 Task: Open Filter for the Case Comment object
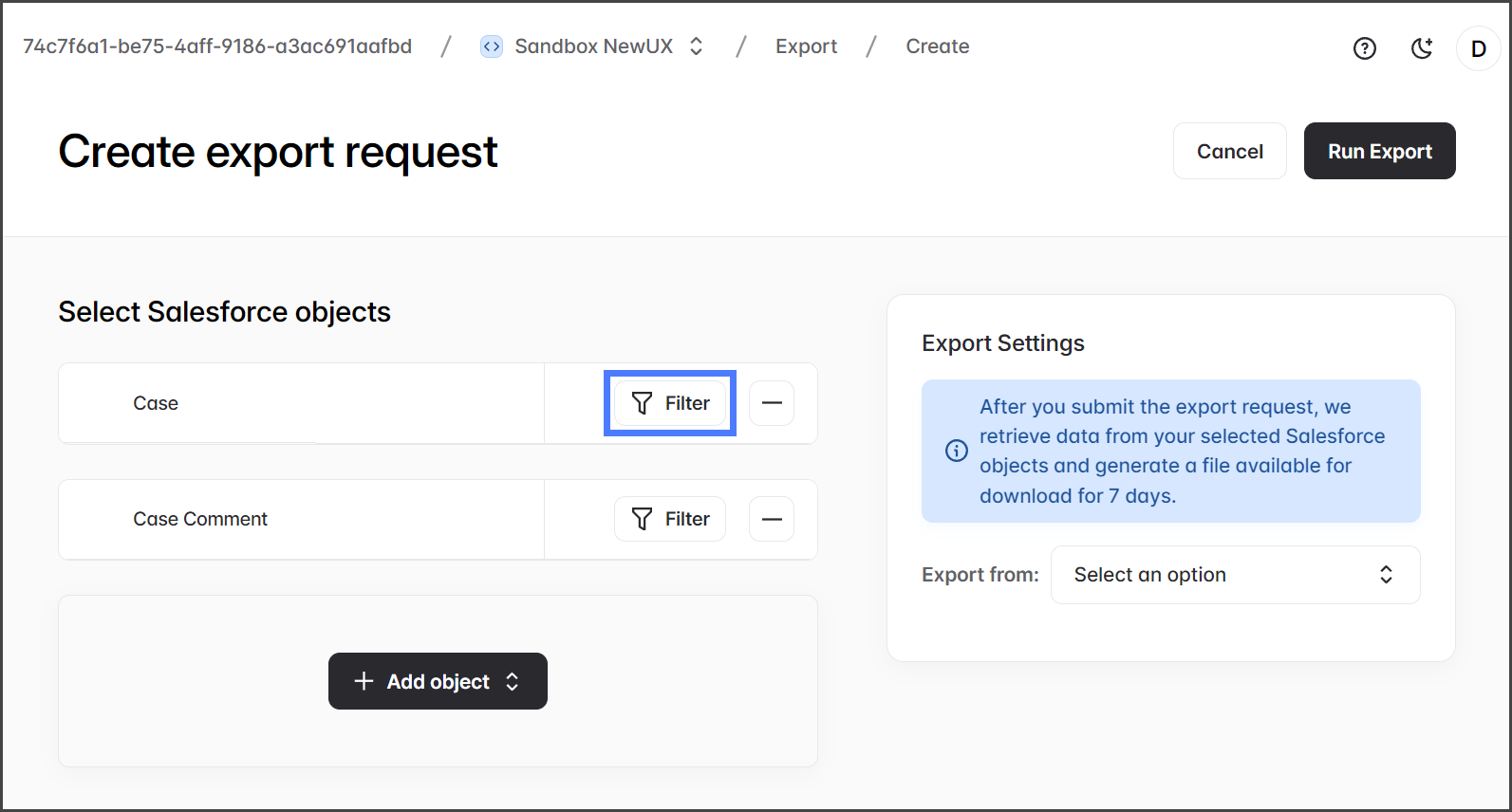[670, 519]
